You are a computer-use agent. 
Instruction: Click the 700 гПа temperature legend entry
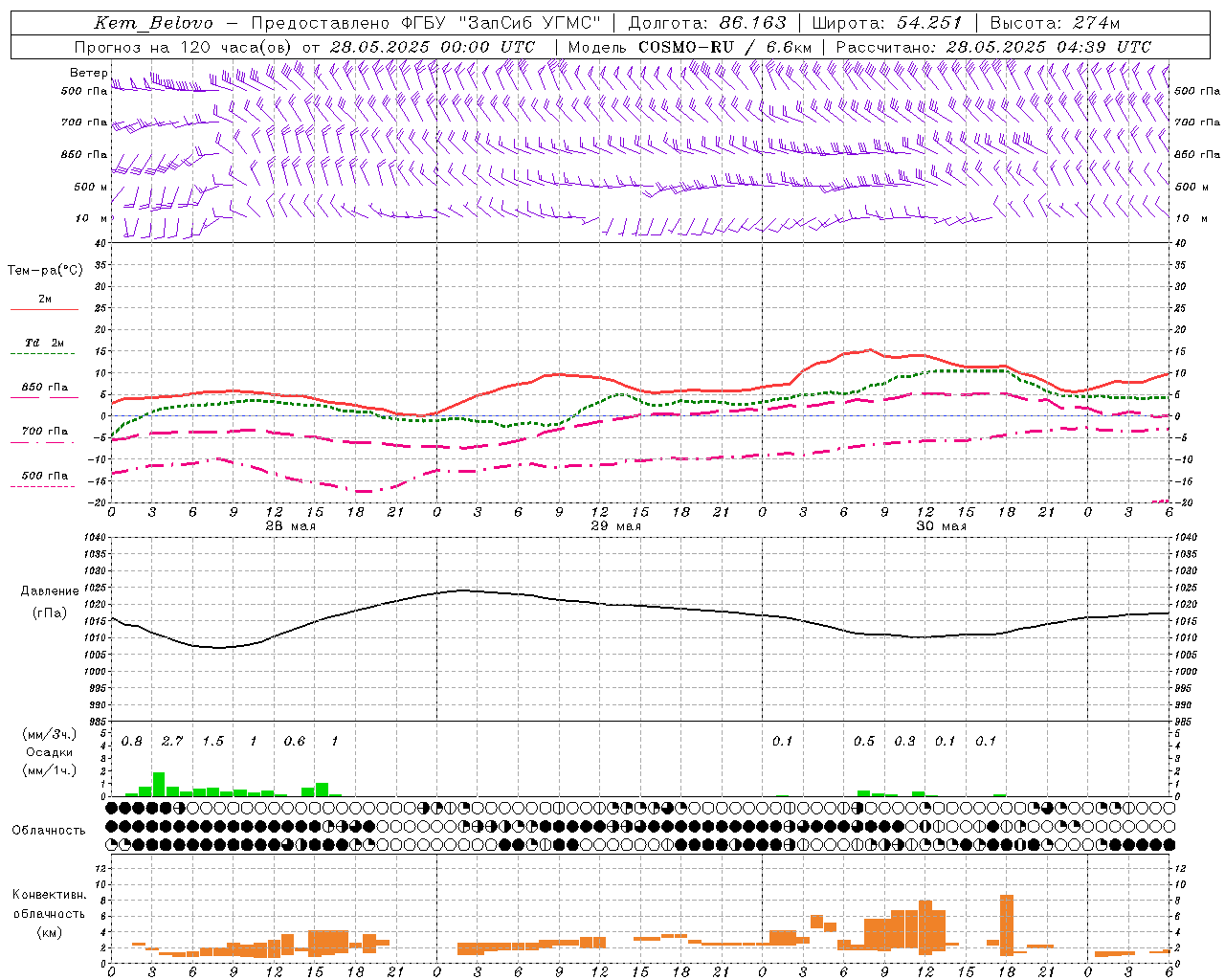pyautogui.click(x=45, y=431)
